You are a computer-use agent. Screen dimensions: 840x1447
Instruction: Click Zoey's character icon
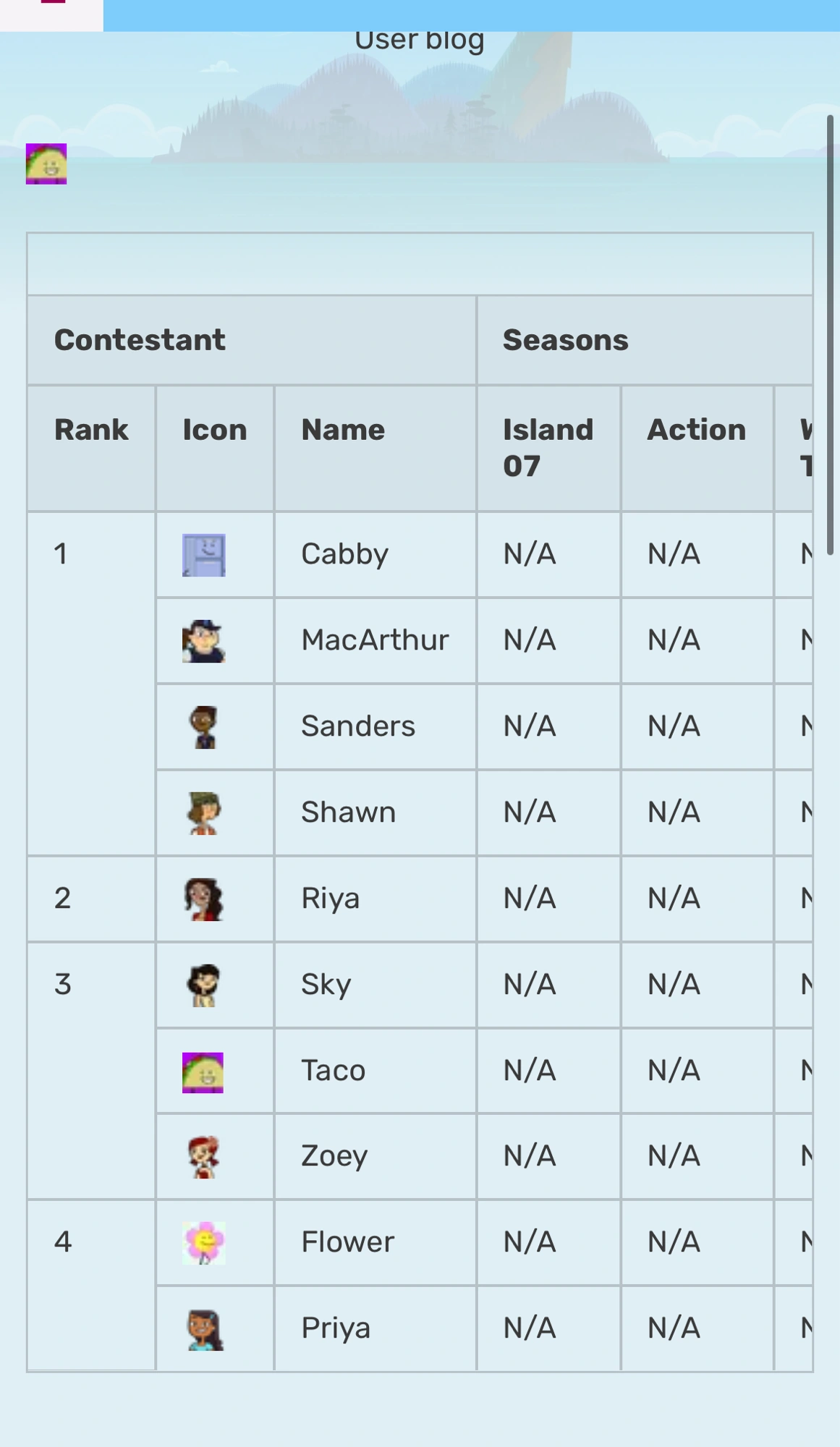[x=204, y=1157]
